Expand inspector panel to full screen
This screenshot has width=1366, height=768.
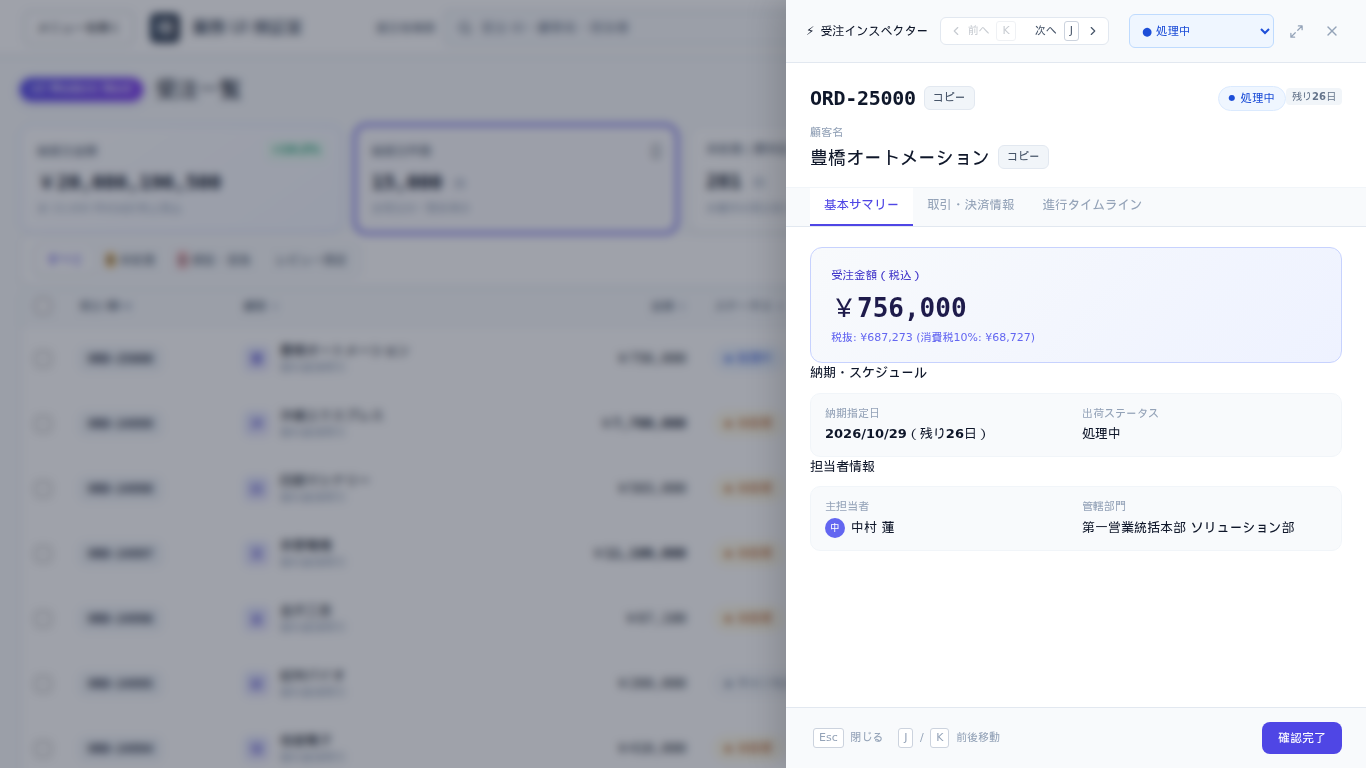point(1297,31)
